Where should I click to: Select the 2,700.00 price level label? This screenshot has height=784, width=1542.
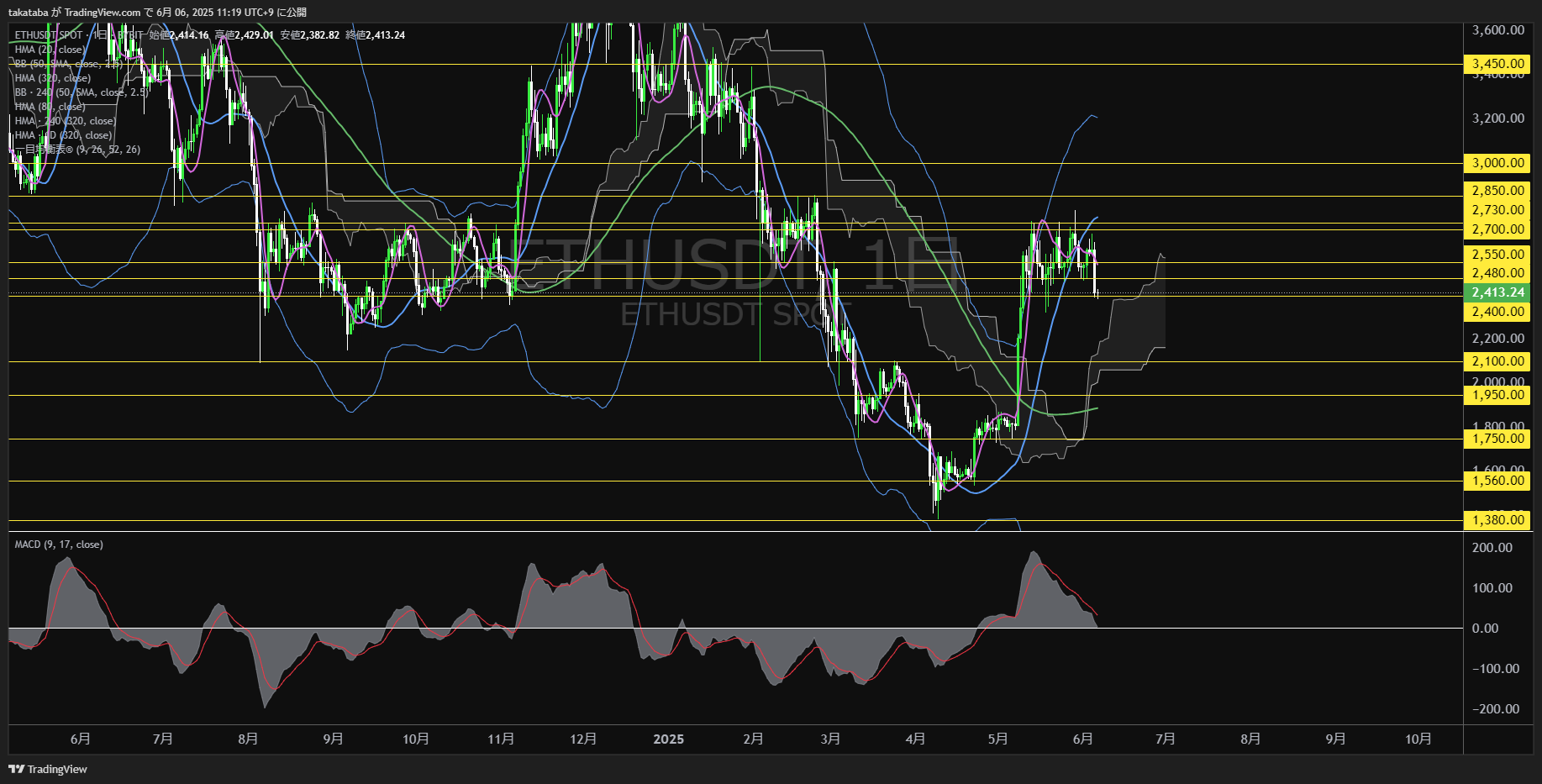pyautogui.click(x=1497, y=229)
